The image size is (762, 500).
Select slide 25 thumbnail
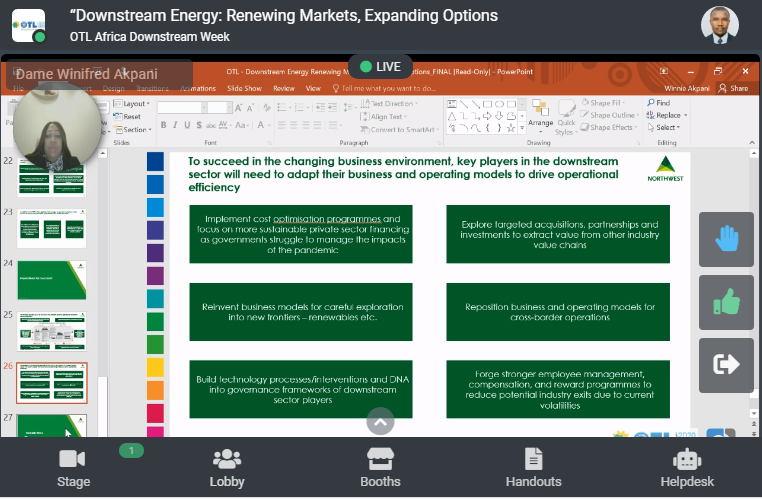point(52,332)
